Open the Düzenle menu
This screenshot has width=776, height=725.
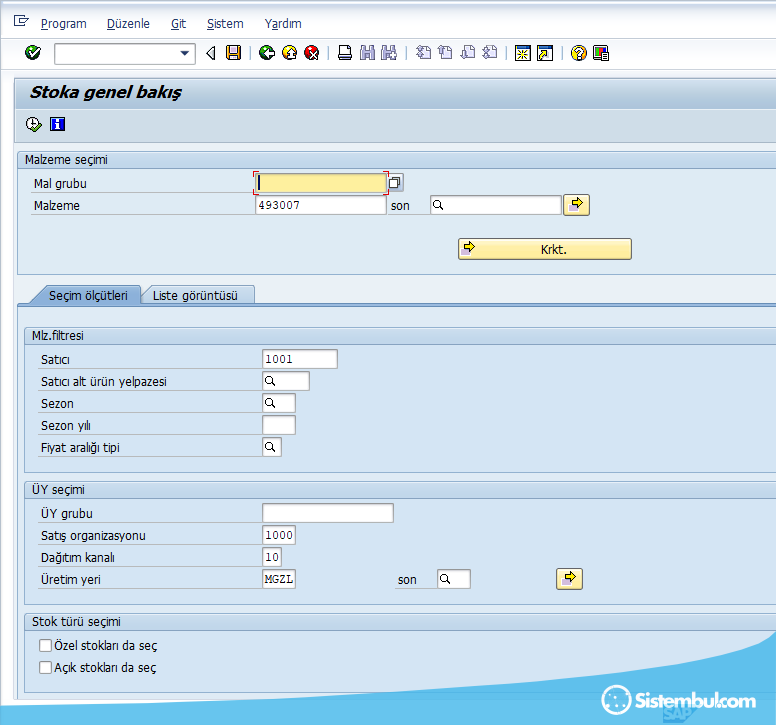(128, 23)
